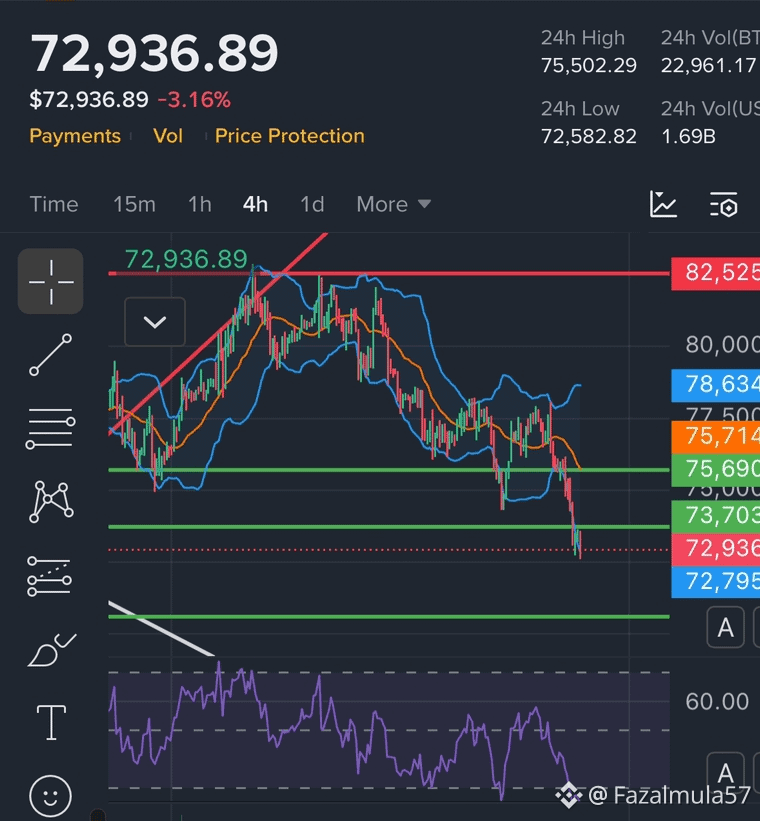The height and width of the screenshot is (821, 760).
Task: Click the $72,936.89 USD price text
Action: 89,99
